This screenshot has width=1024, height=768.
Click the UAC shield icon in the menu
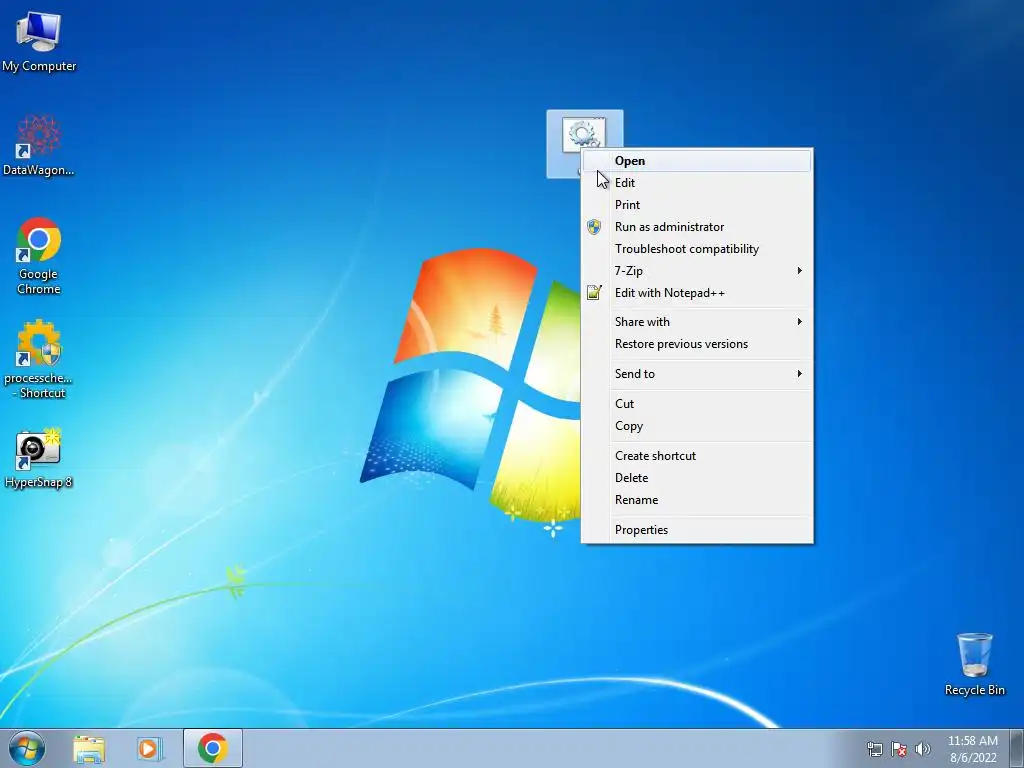click(x=594, y=227)
